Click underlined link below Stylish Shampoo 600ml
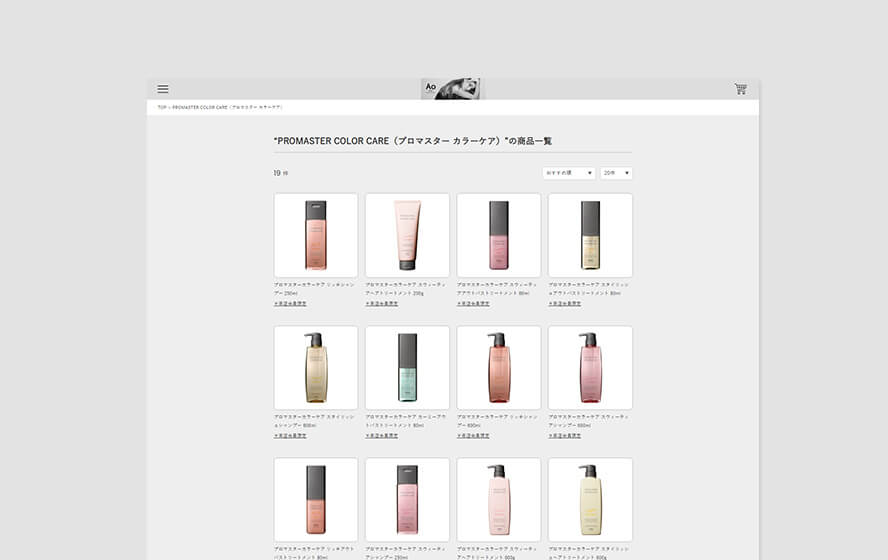888x560 pixels. 290,436
